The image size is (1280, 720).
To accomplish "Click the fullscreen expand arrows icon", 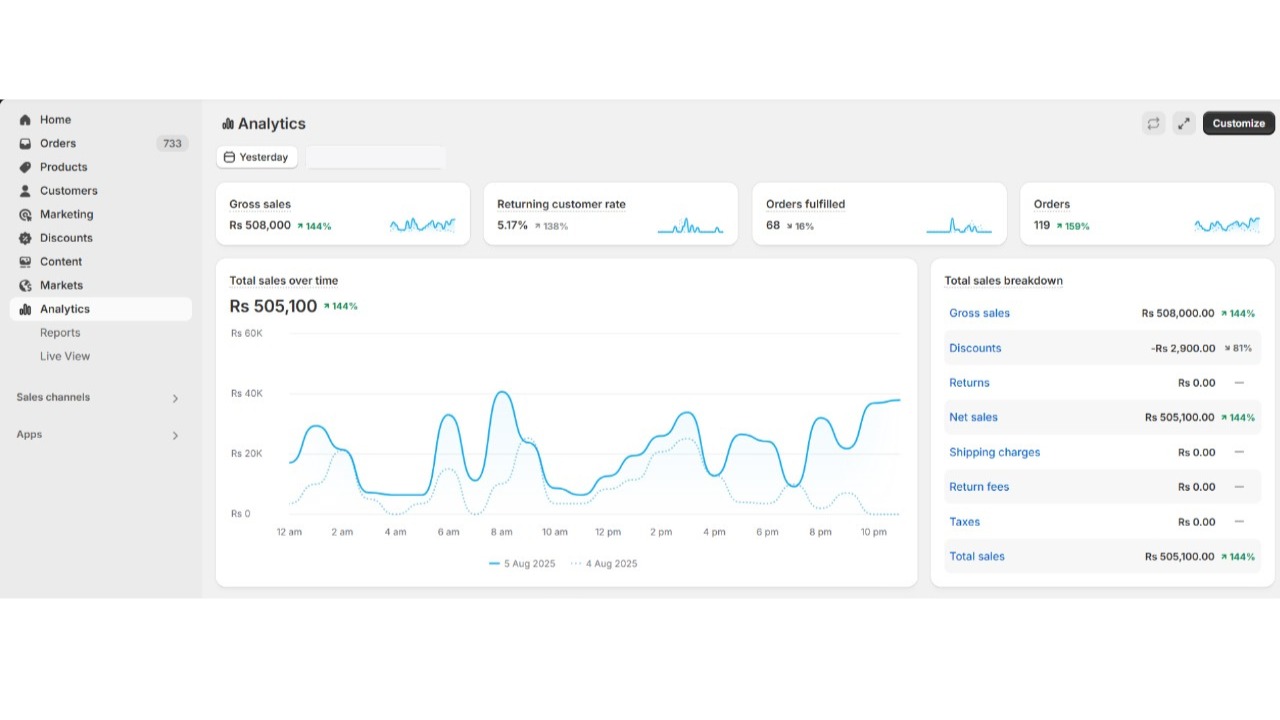I will (1184, 124).
